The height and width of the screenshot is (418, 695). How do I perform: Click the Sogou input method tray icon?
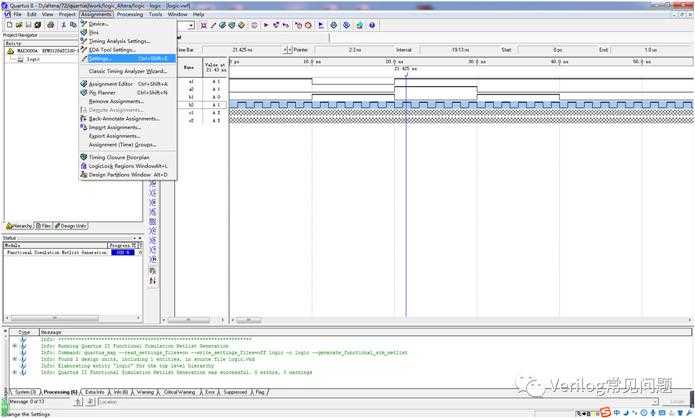(x=605, y=413)
